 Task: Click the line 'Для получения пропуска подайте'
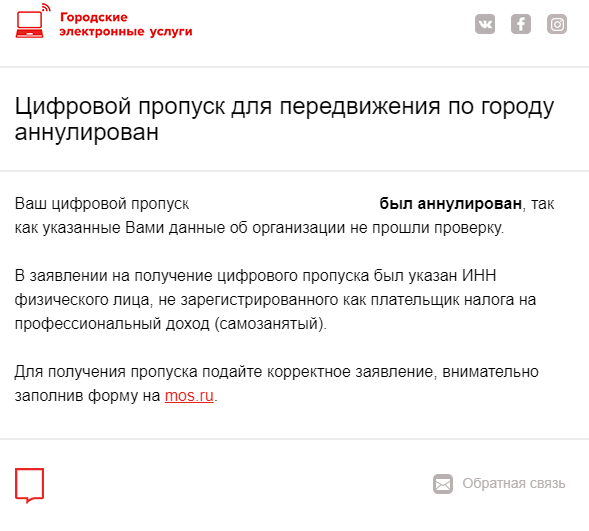(276, 372)
